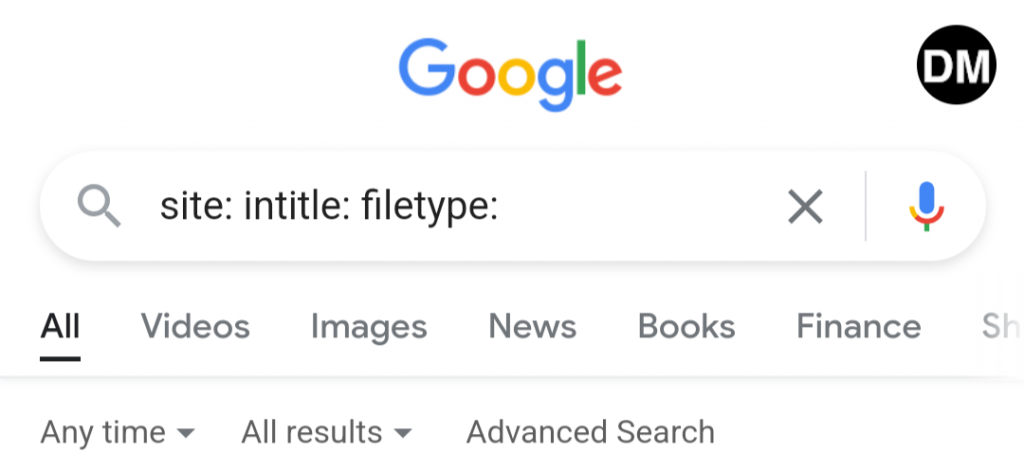Clear the search query with X
Screen dimensions: 1024x471
coord(805,207)
